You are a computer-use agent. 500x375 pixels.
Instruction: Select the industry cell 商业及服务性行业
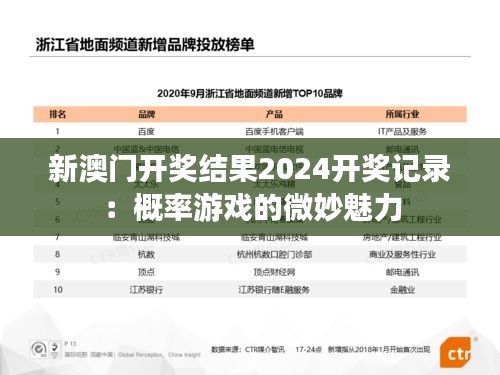(402, 255)
